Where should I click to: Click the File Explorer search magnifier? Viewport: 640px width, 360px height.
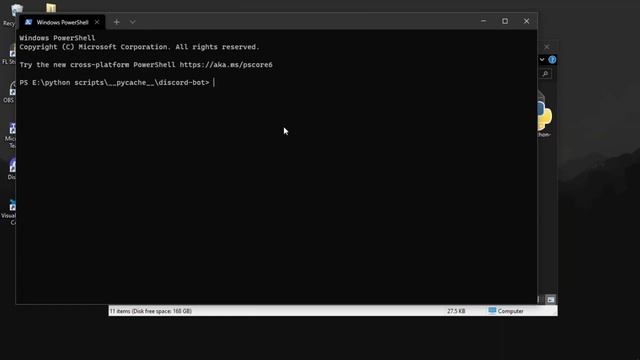(545, 74)
